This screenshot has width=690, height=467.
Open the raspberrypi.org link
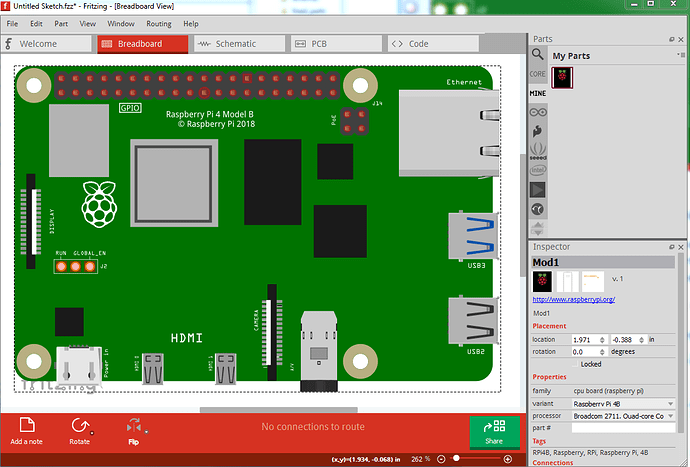click(574, 299)
